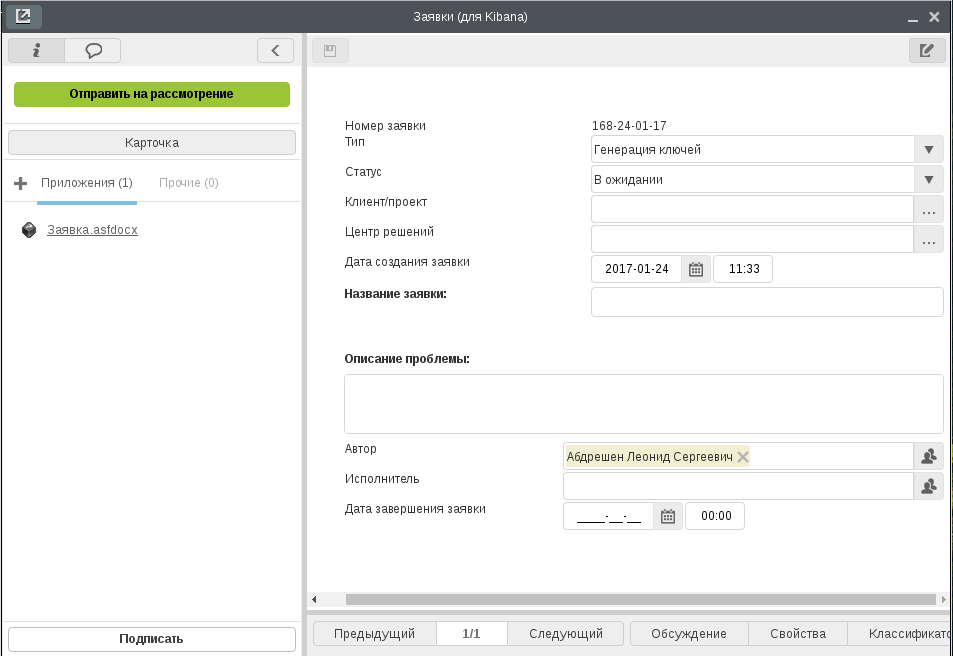
Task: Click request number 168-24-01-17
Action: (629, 126)
